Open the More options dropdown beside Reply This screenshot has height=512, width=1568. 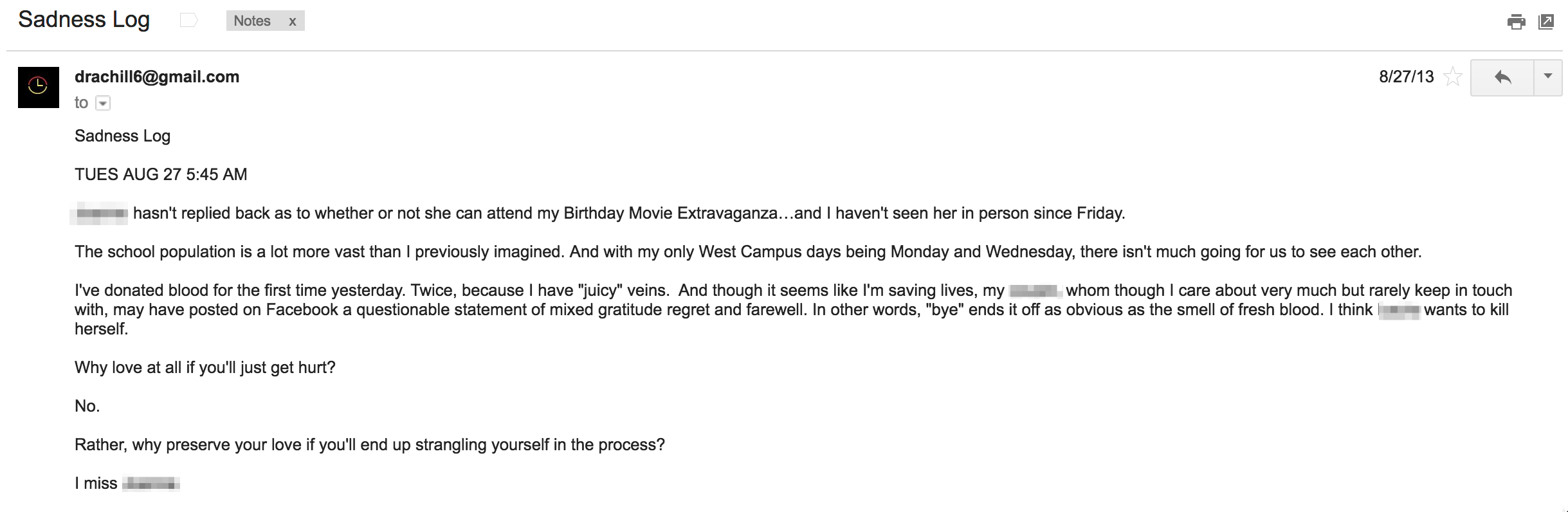1548,78
